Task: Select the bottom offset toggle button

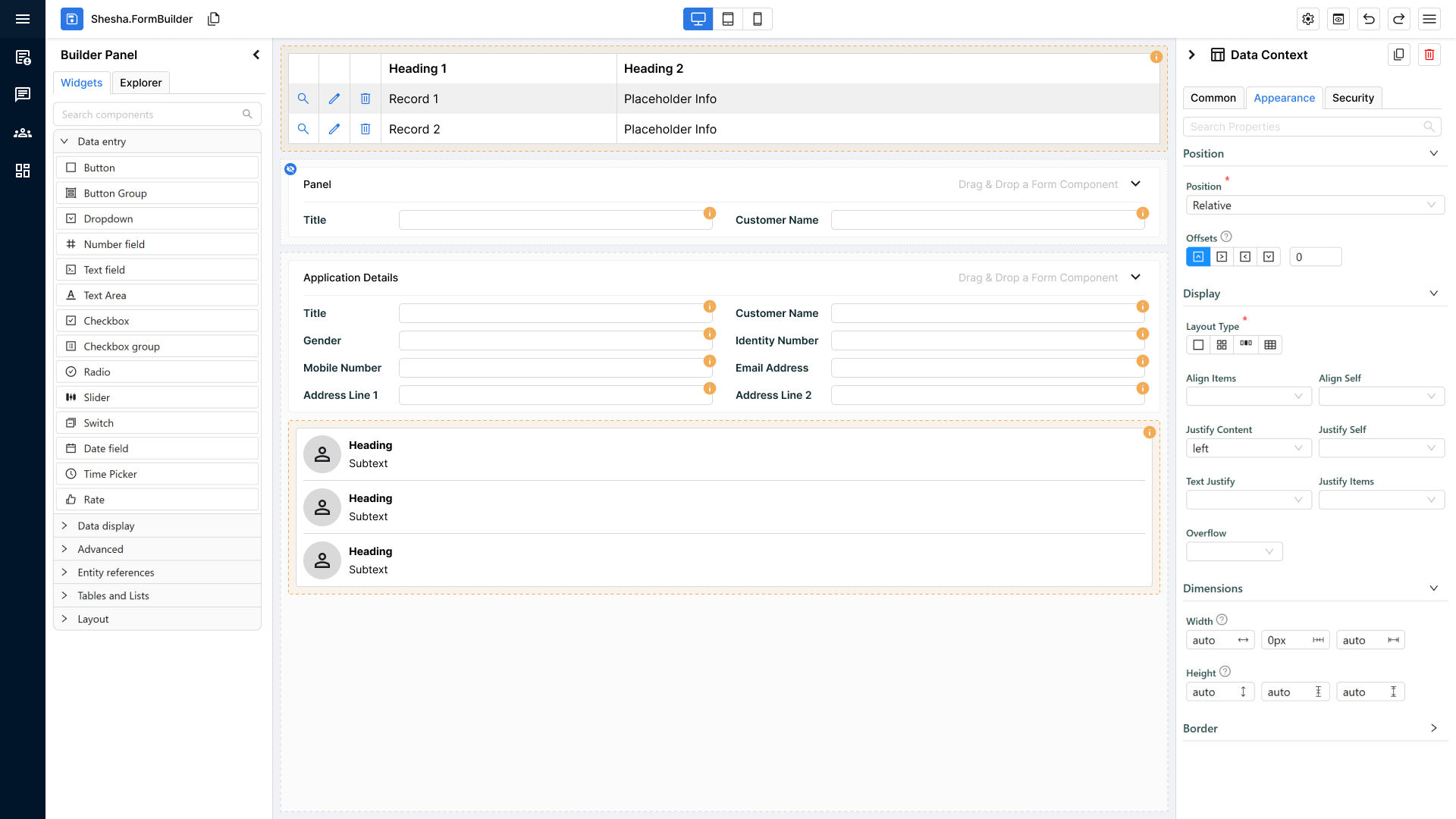Action: [x=1269, y=257]
